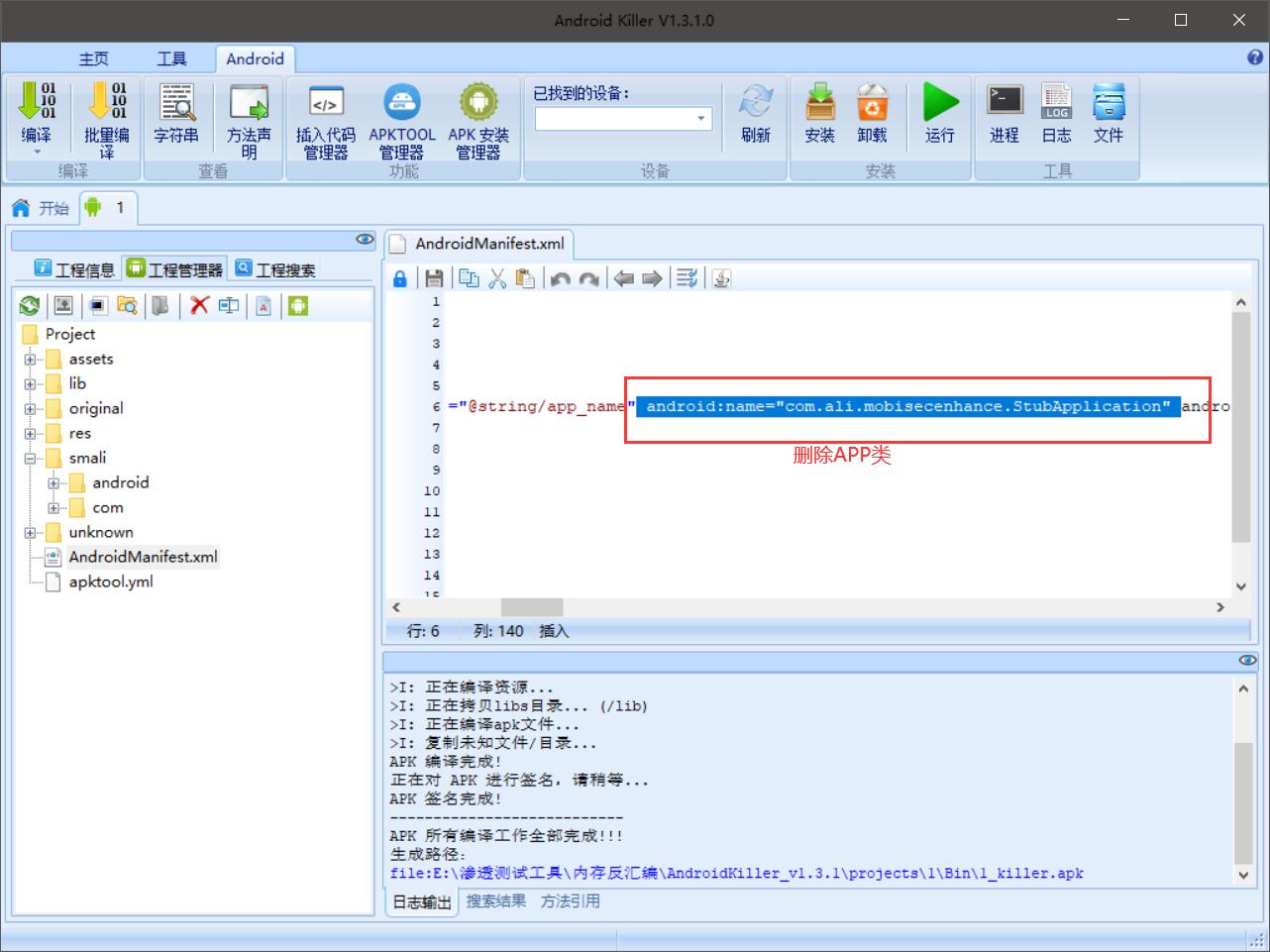Open the APKTOOL 管理器
The image size is (1270, 952).
click(x=402, y=121)
